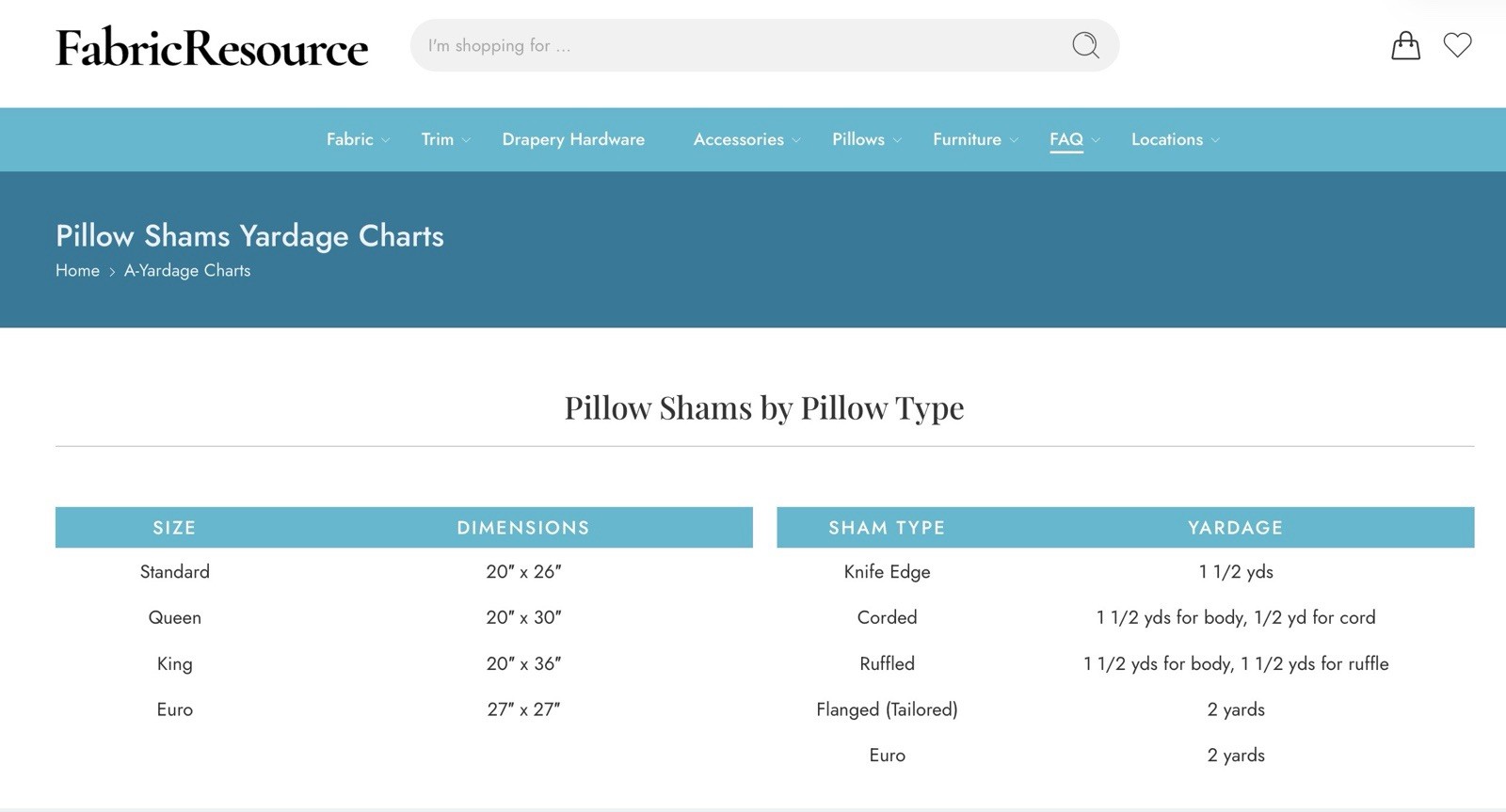Click the "I'm shopping for" search field
The image size is (1506, 812).
click(734, 45)
